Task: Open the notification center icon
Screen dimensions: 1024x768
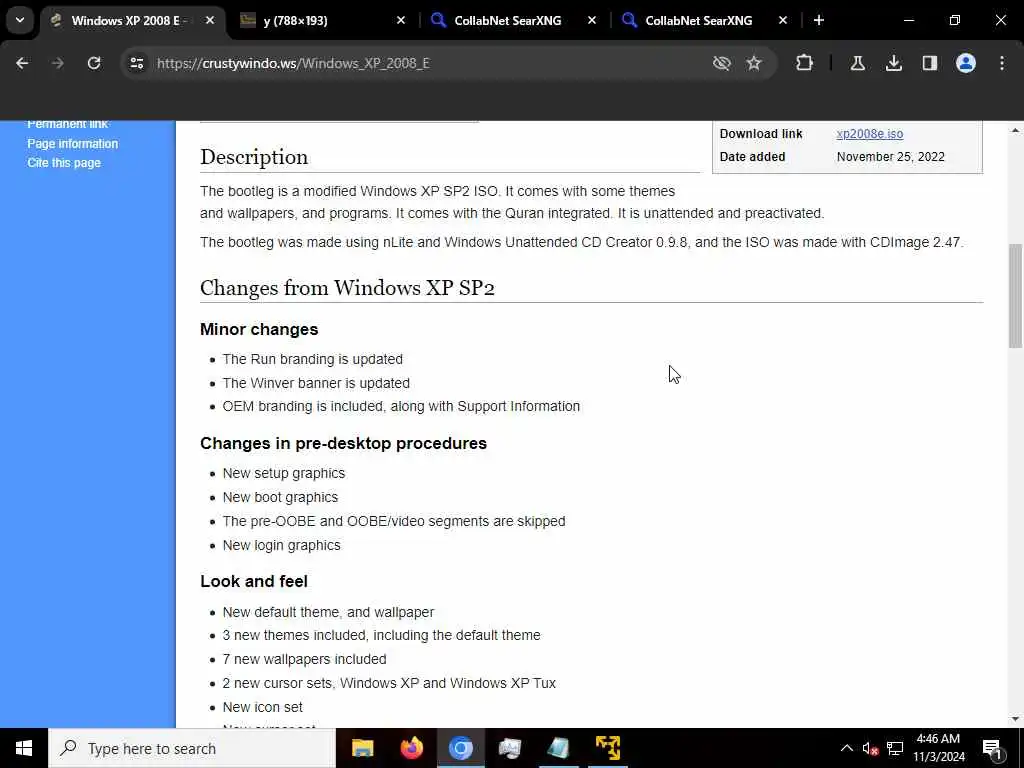Action: coord(992,748)
